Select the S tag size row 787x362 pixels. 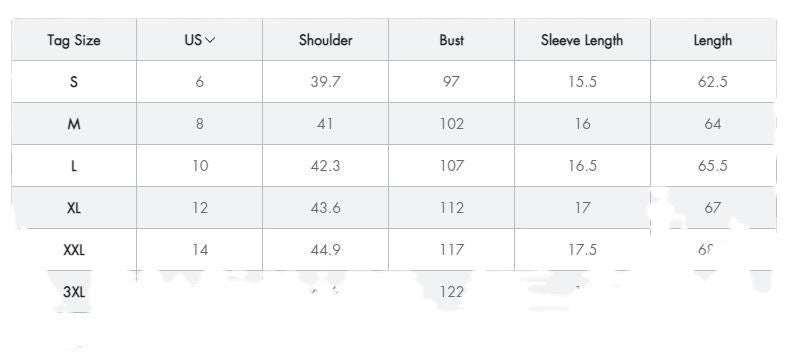(394, 82)
